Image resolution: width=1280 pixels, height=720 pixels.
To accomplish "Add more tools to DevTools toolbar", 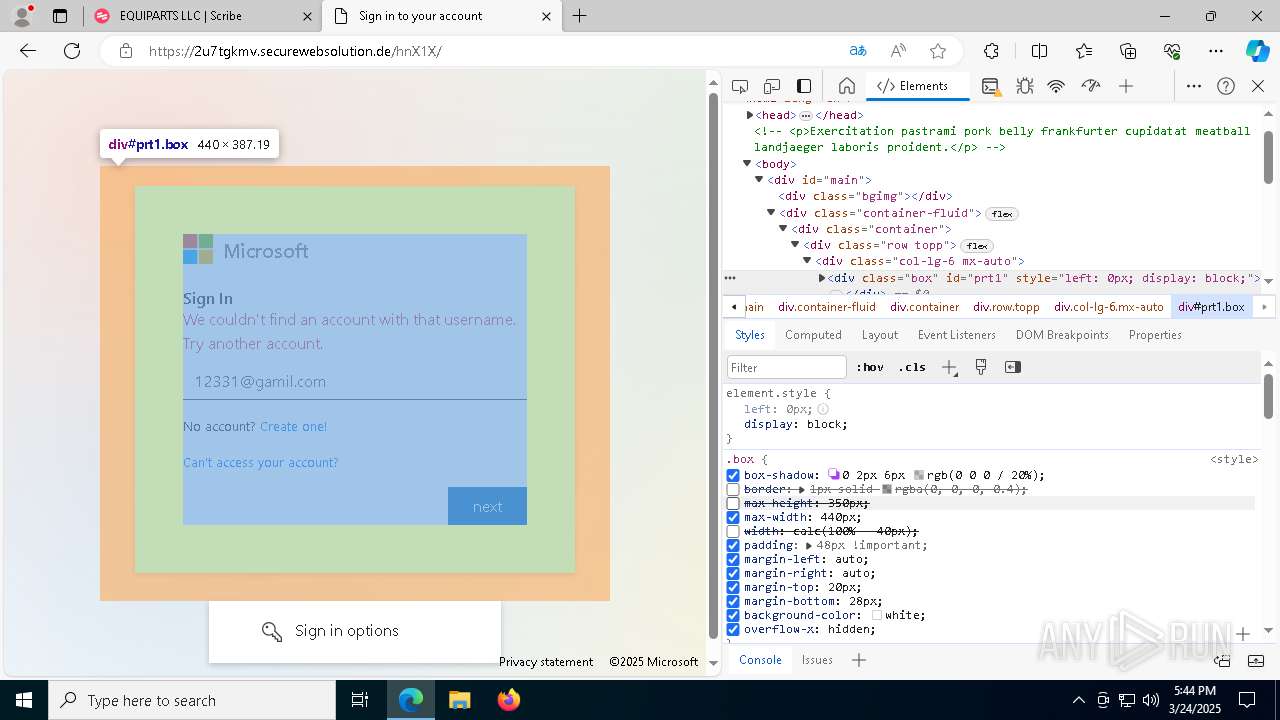I will click(x=1126, y=86).
